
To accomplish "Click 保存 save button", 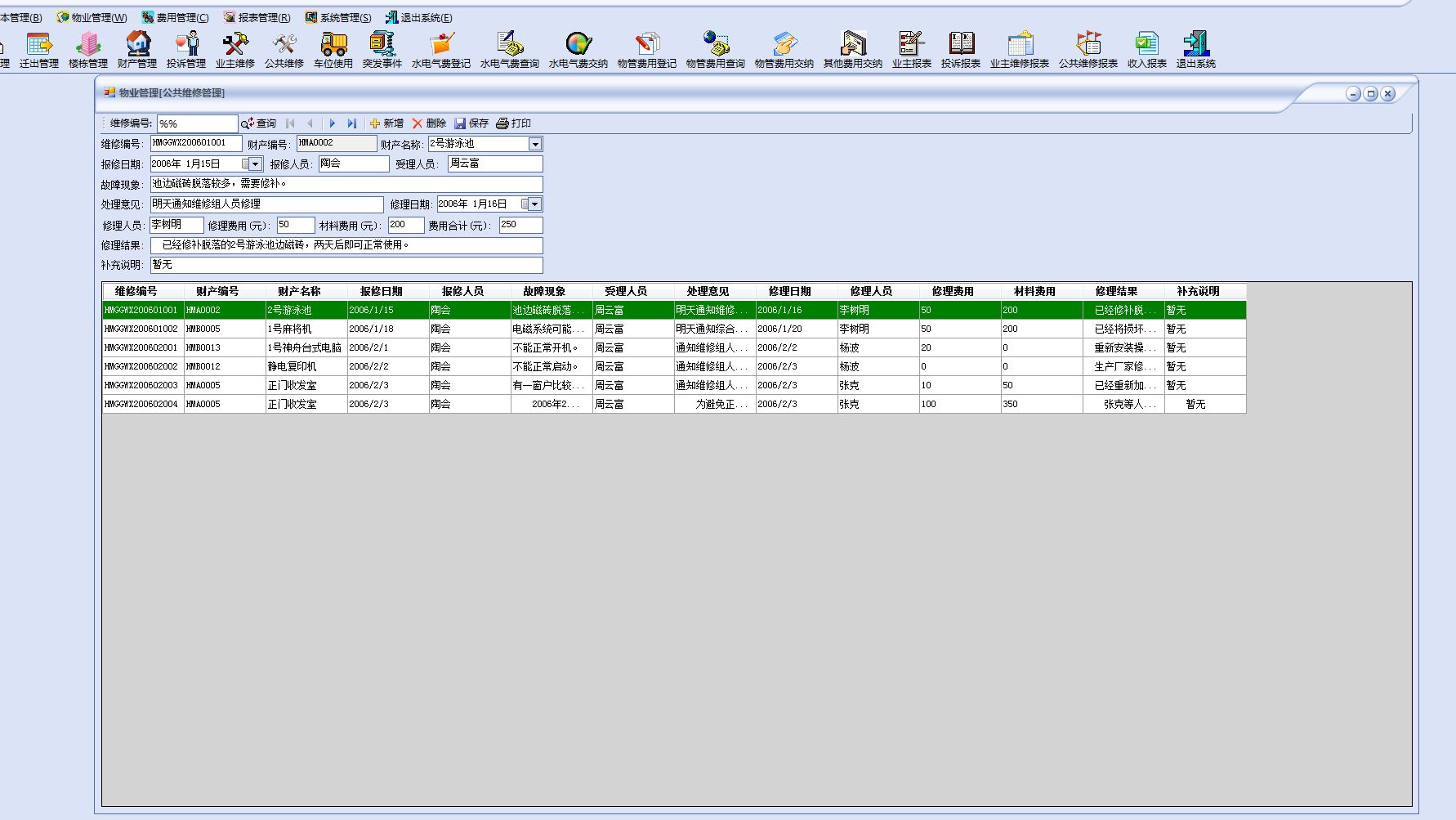I will 471,123.
